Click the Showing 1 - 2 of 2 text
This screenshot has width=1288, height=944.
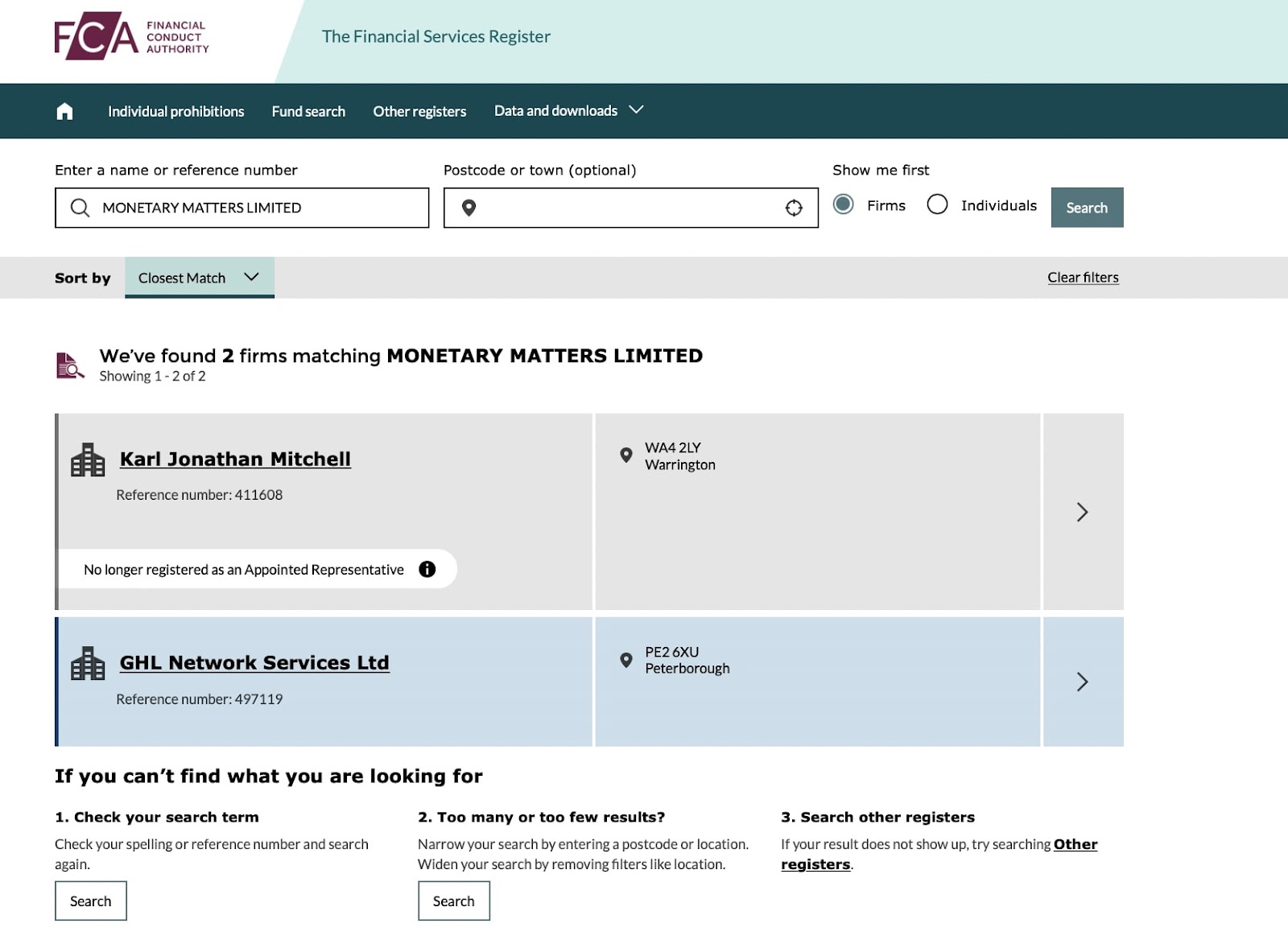coord(152,377)
